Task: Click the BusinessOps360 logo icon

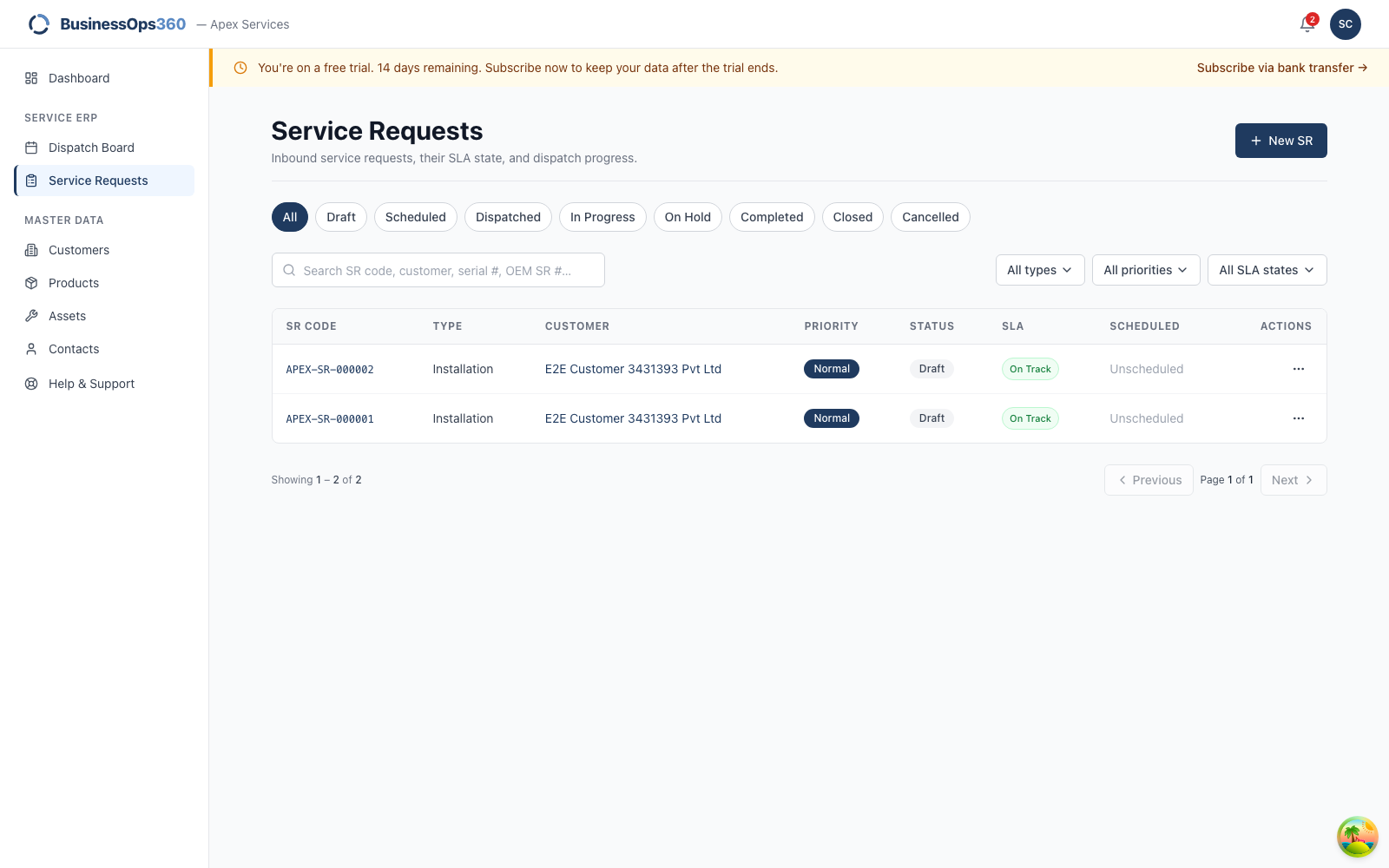Action: point(39,24)
